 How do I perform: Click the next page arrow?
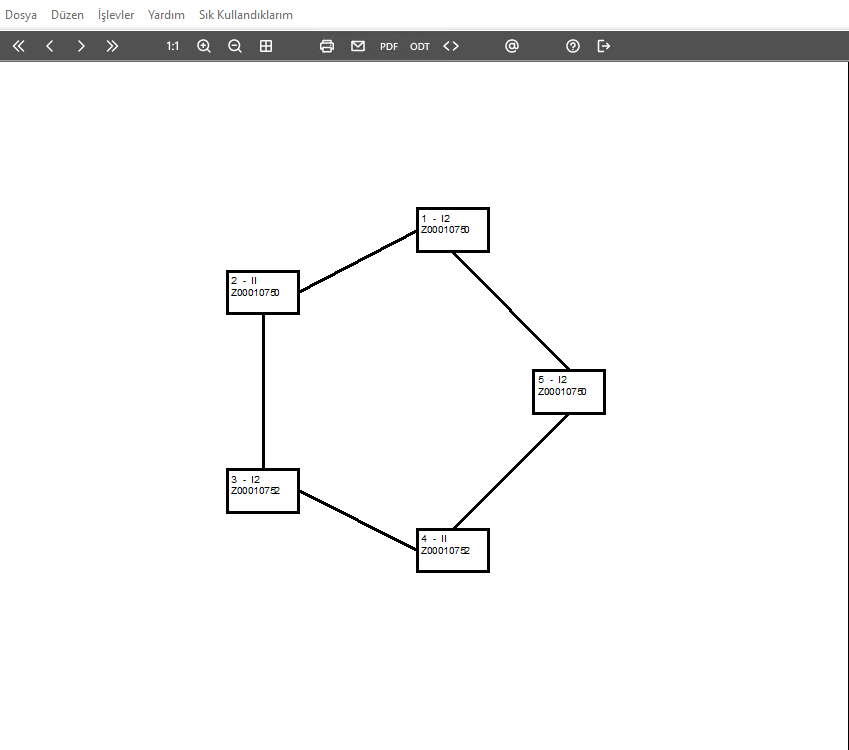click(81, 46)
